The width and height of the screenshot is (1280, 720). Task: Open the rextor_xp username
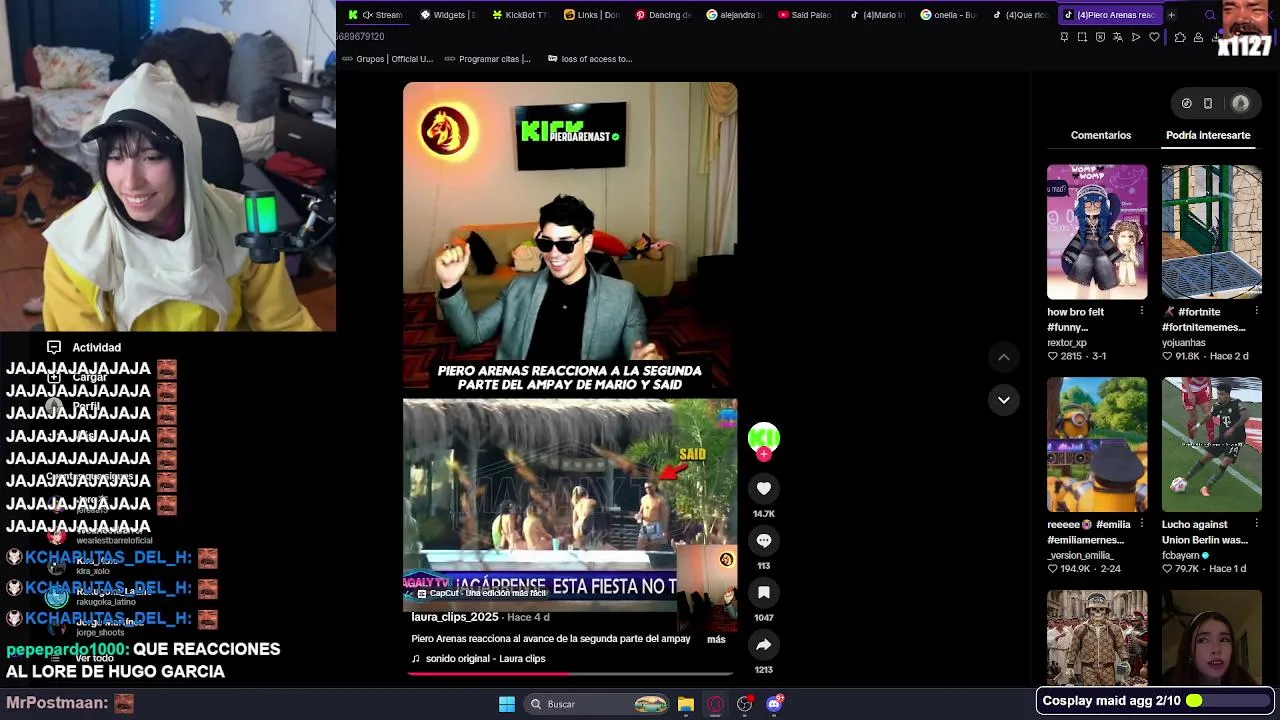[1067, 343]
